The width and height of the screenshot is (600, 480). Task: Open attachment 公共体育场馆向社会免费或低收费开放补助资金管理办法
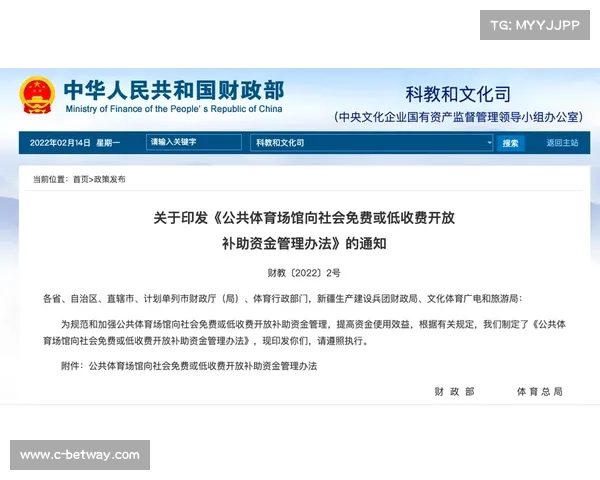click(203, 366)
